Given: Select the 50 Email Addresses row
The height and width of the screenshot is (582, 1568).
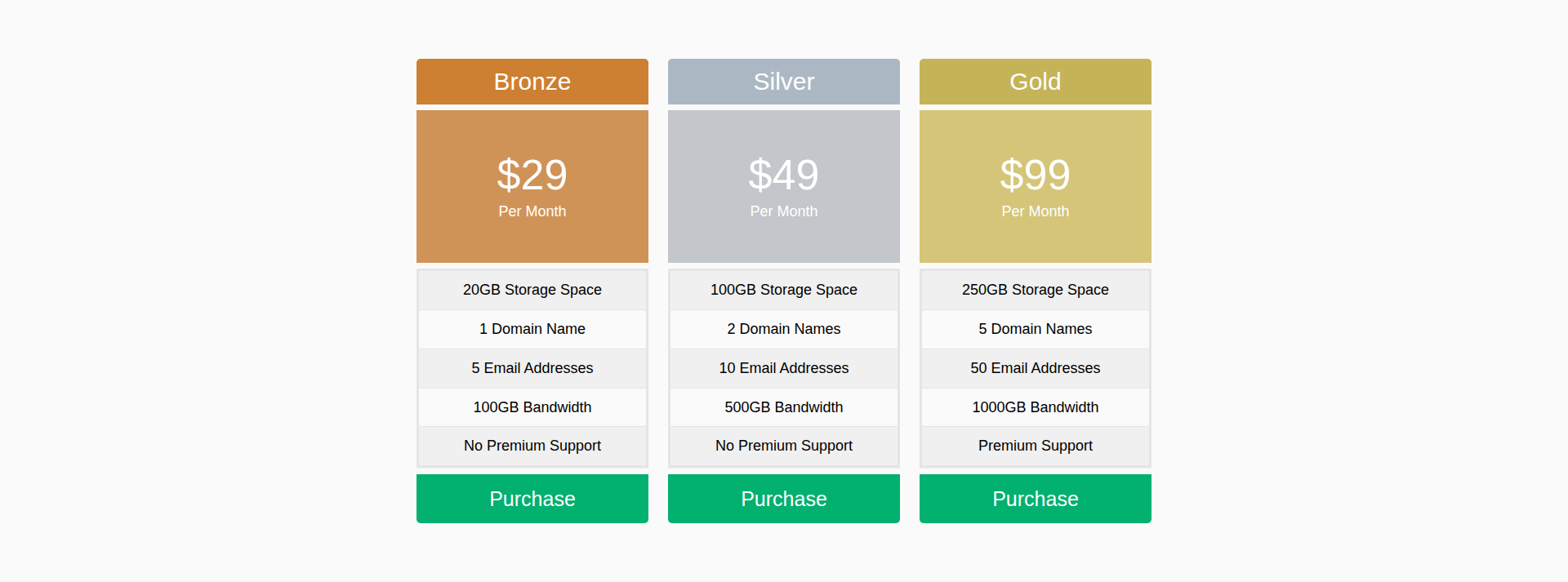Looking at the screenshot, I should (1035, 368).
